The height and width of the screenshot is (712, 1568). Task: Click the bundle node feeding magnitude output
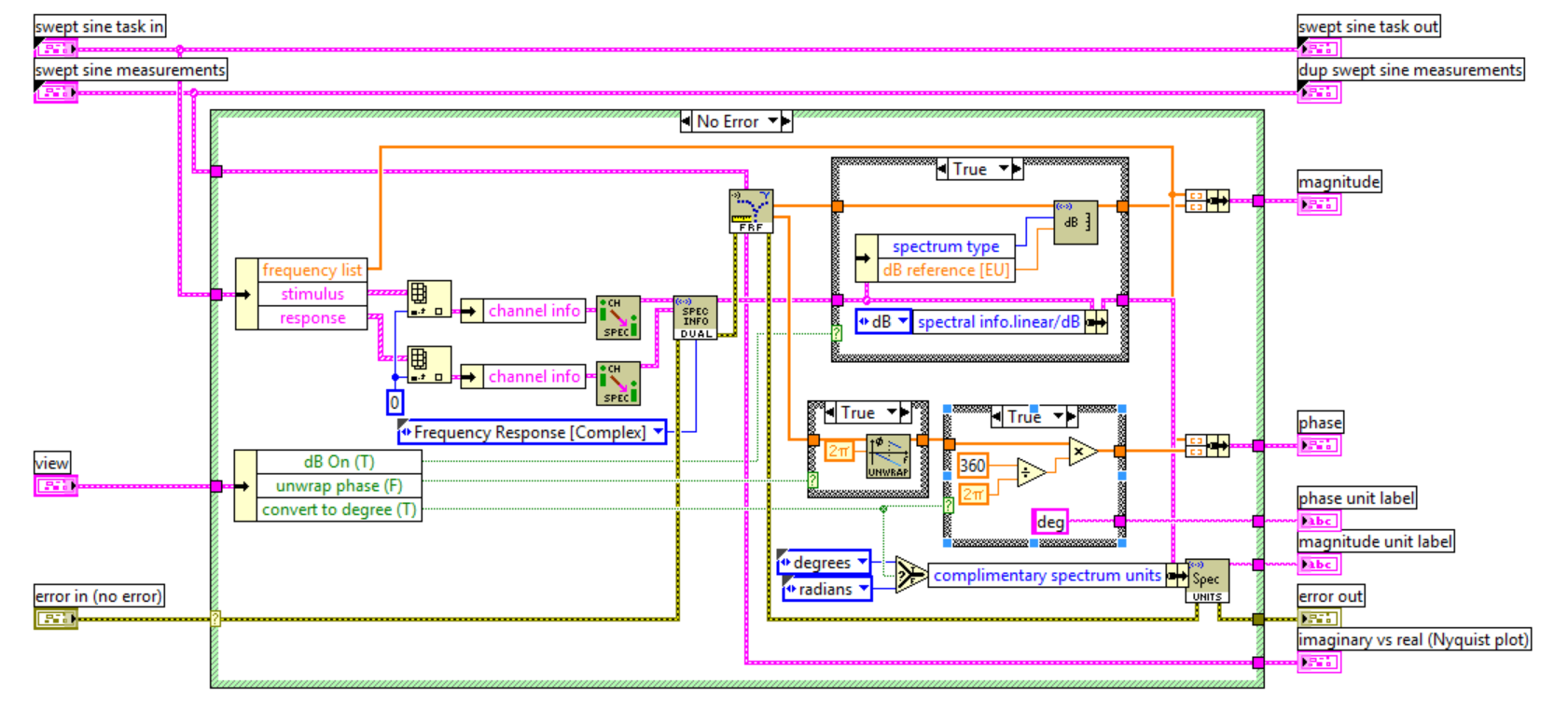1207,201
